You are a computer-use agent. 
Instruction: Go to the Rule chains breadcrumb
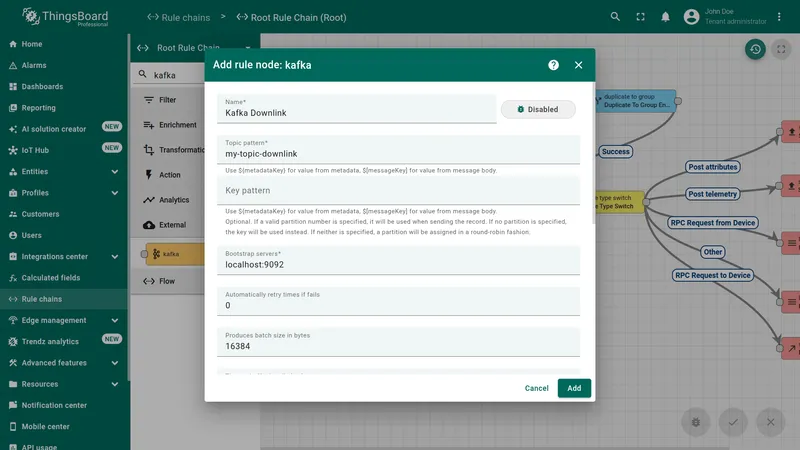pos(179,17)
